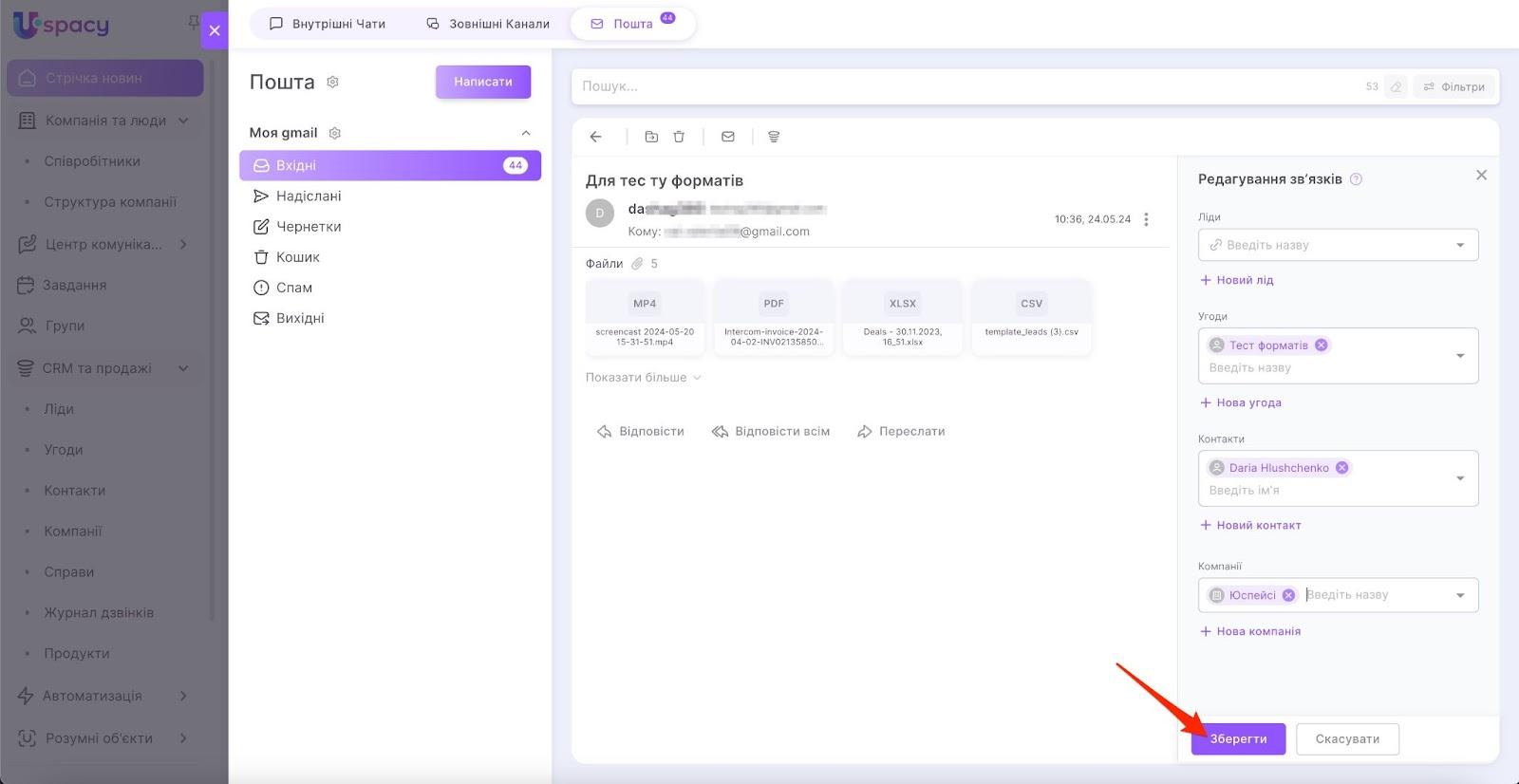Image resolution: width=1519 pixels, height=784 pixels.
Task: Click the Uspacy logo
Action: 62,25
